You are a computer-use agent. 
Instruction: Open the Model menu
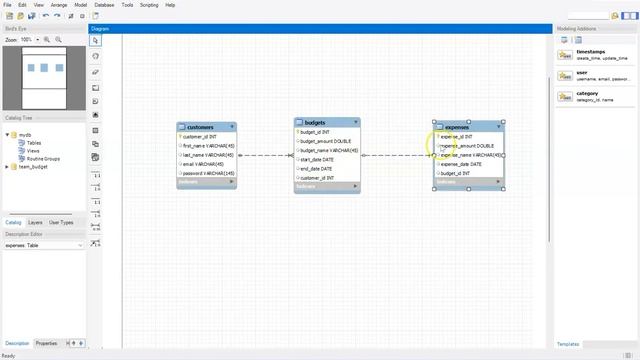pyautogui.click(x=80, y=5)
